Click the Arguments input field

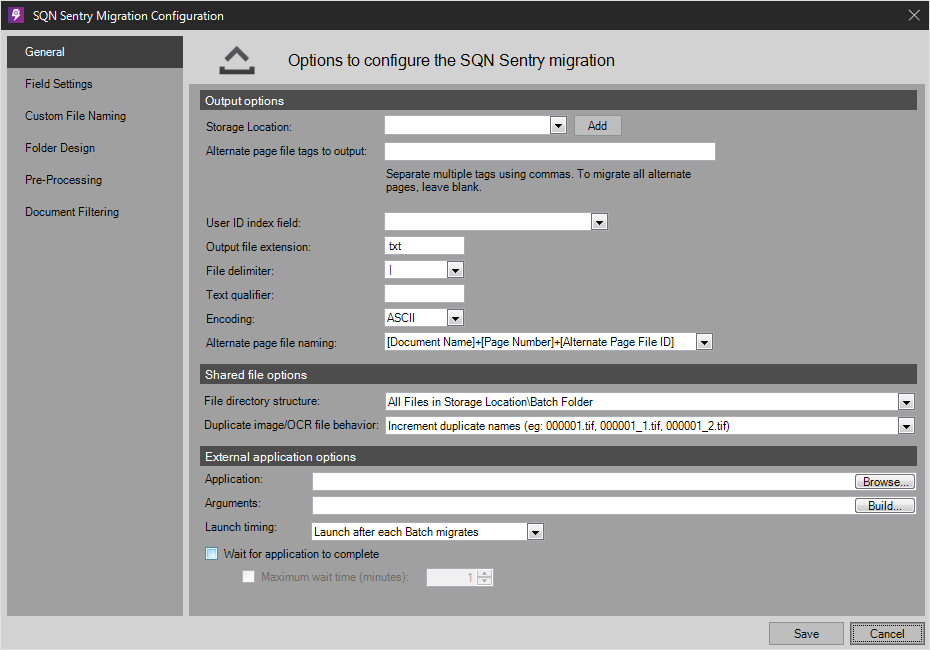583,505
